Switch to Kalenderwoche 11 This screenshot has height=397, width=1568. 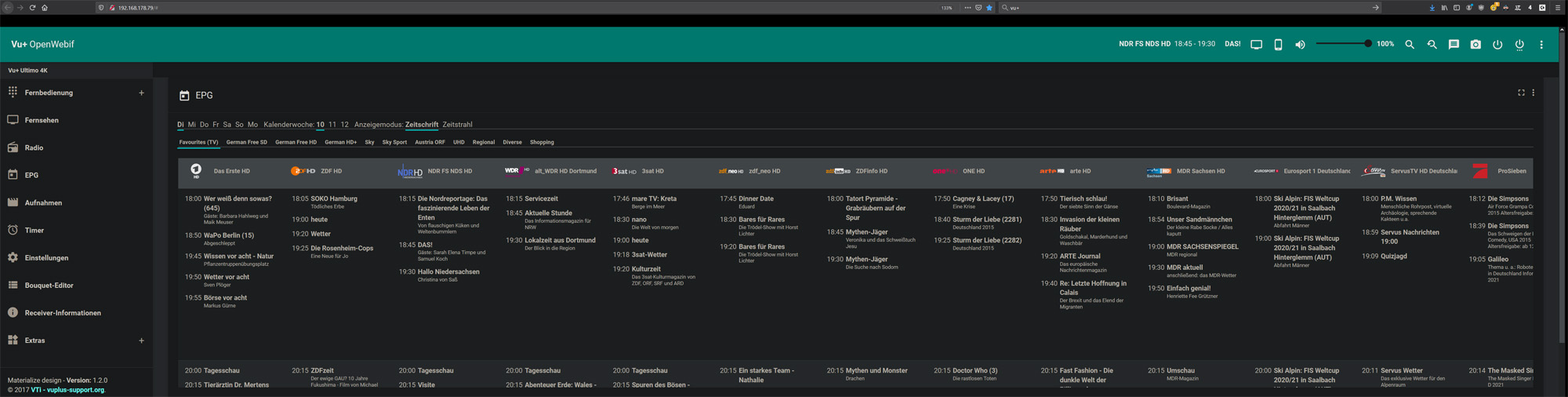pos(332,125)
